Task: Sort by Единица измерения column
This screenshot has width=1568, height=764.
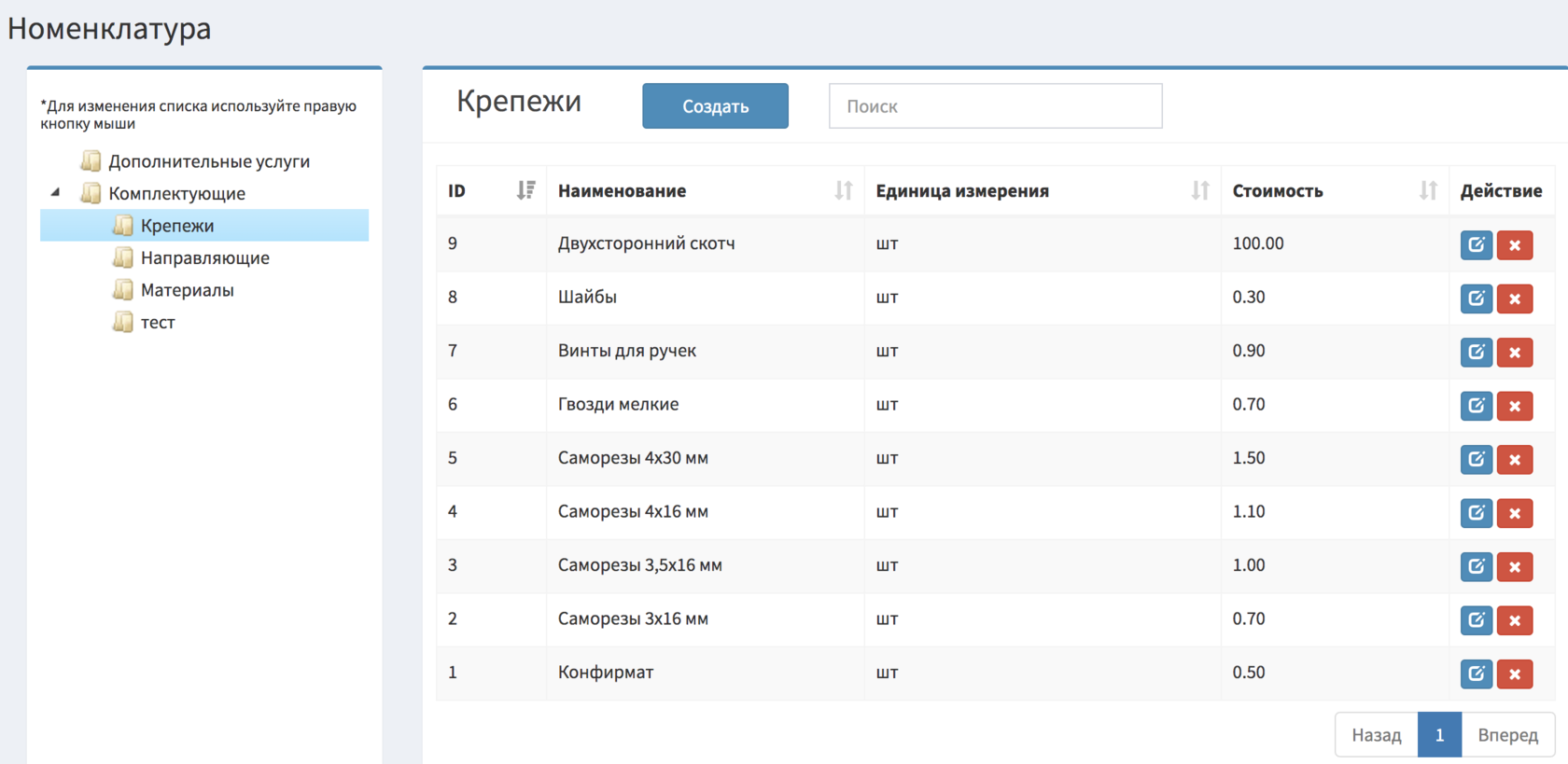Action: 1042,191
